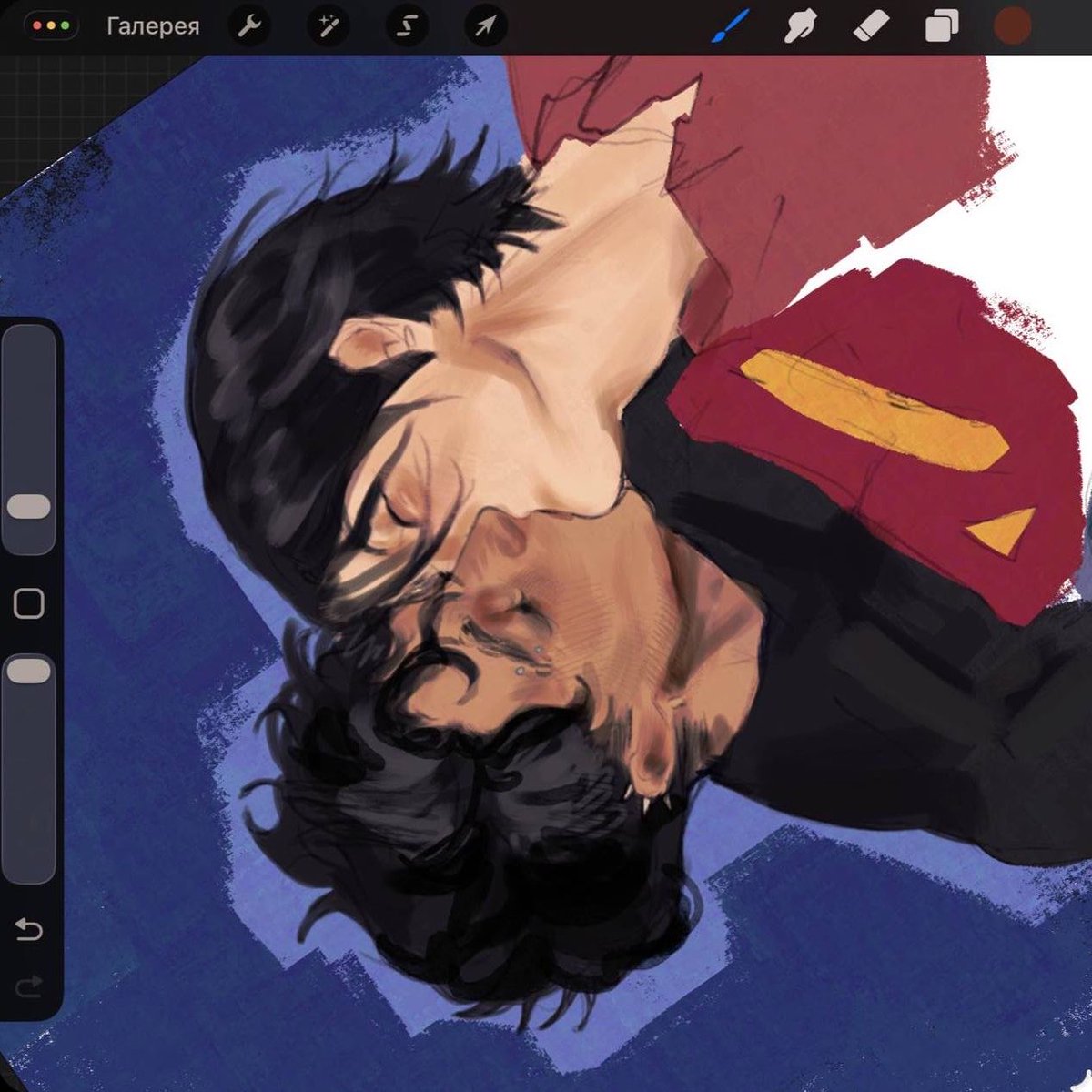
Task: Open the Layers panel
Action: click(x=942, y=26)
